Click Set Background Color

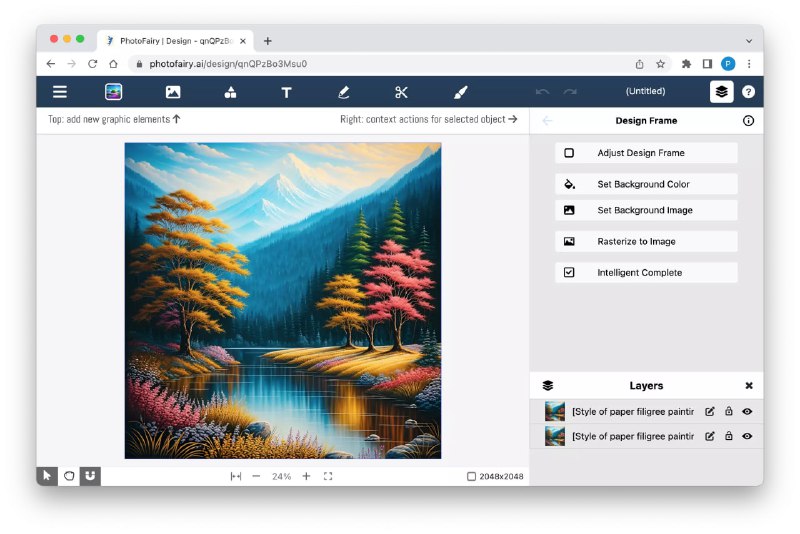tap(646, 184)
